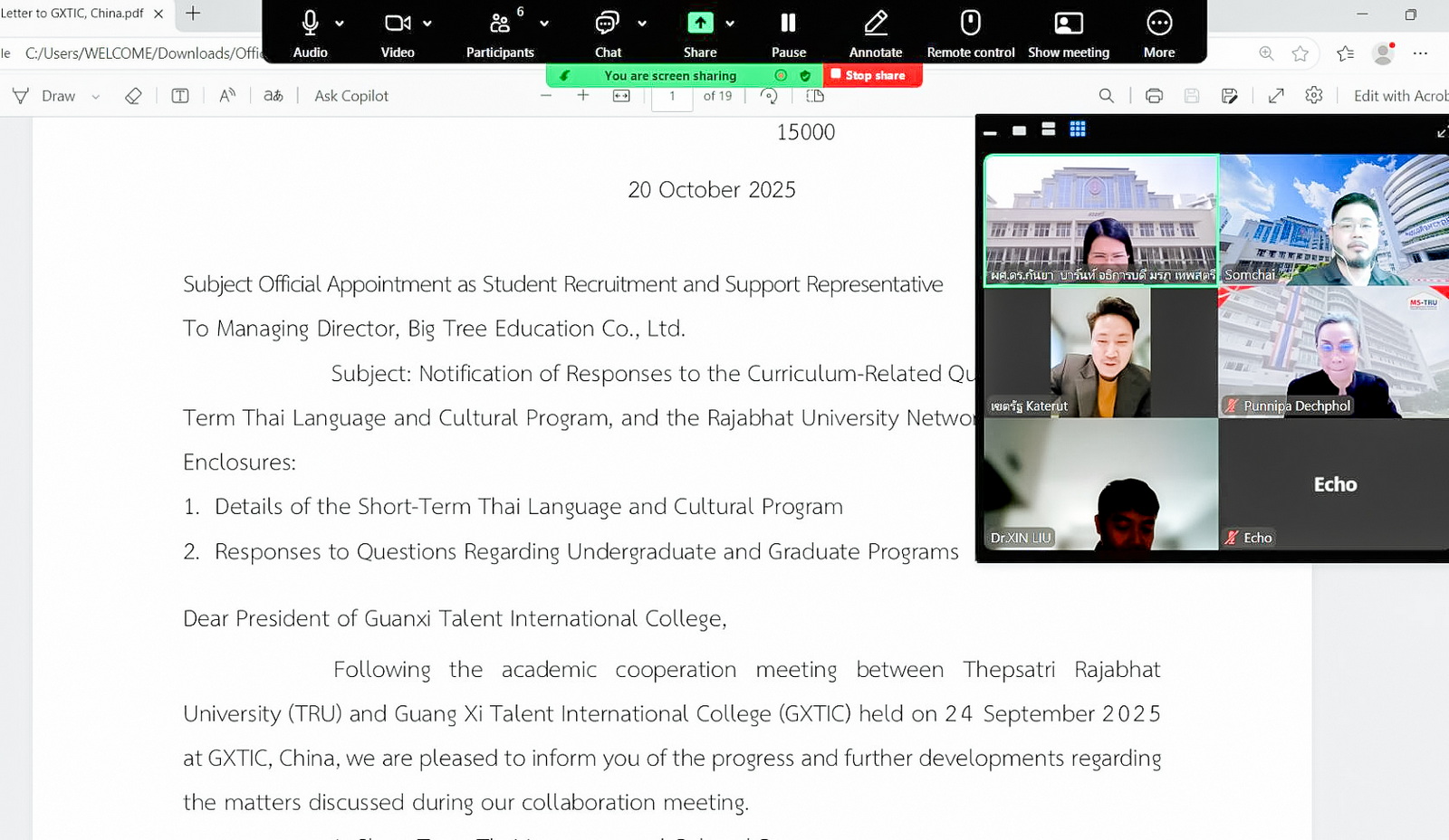Switch video panel to gallery grid view

coord(1077,129)
